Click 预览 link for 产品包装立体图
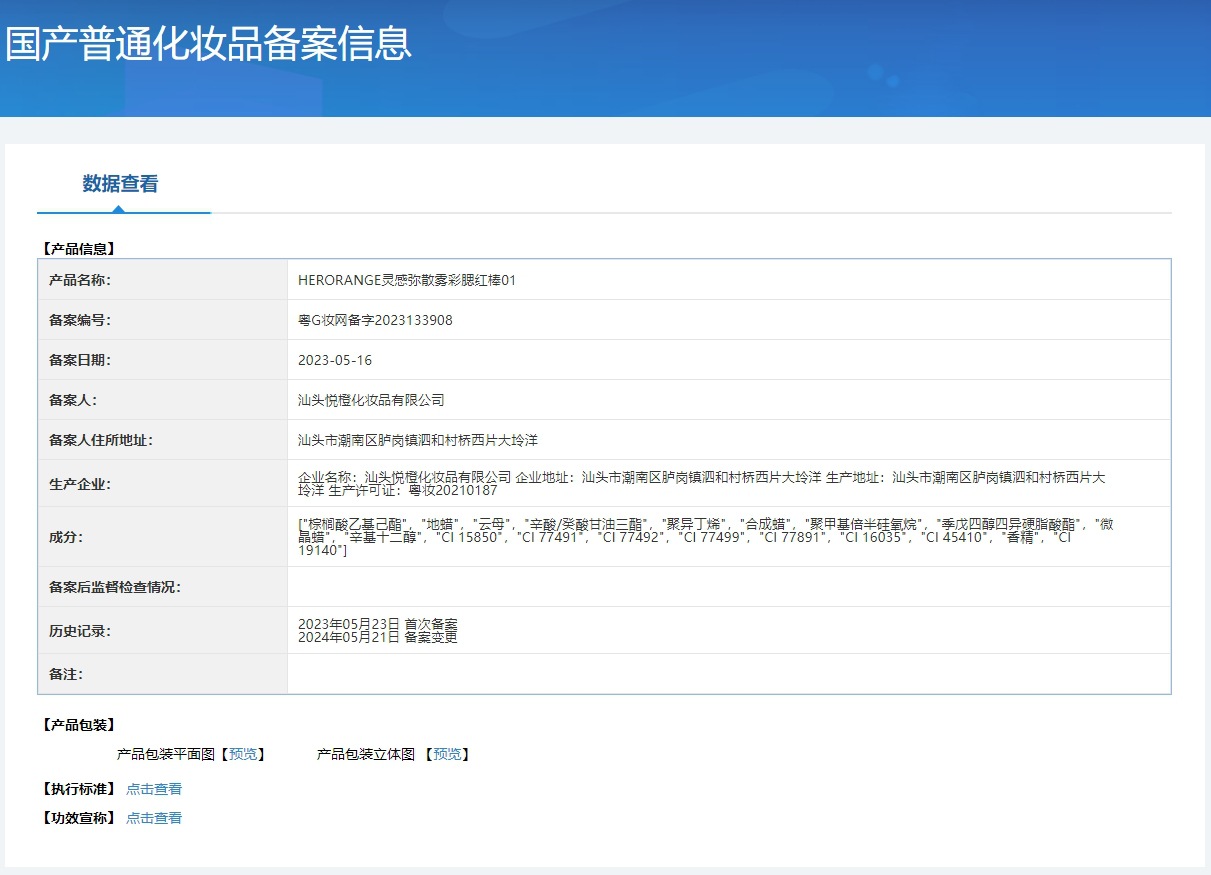This screenshot has width=1211, height=875. 447,754
